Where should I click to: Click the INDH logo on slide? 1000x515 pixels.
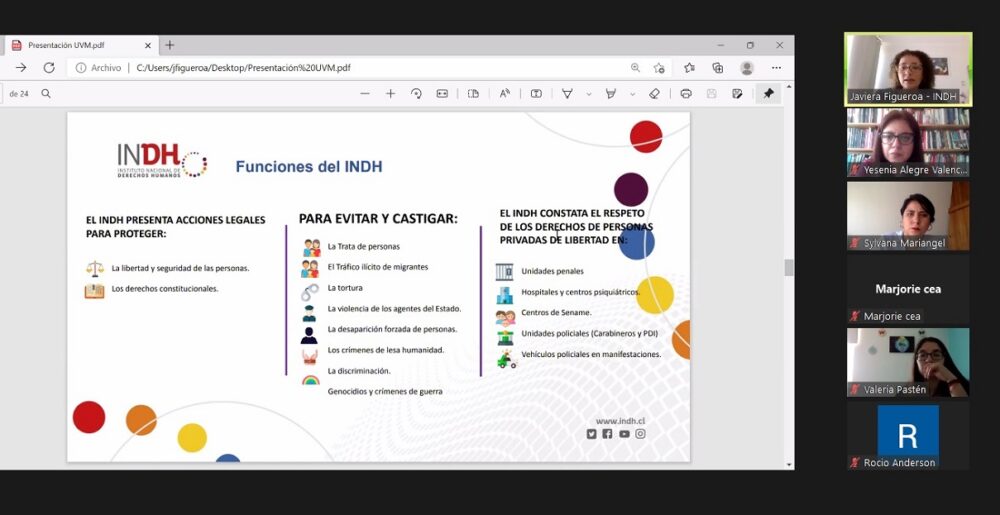162,160
